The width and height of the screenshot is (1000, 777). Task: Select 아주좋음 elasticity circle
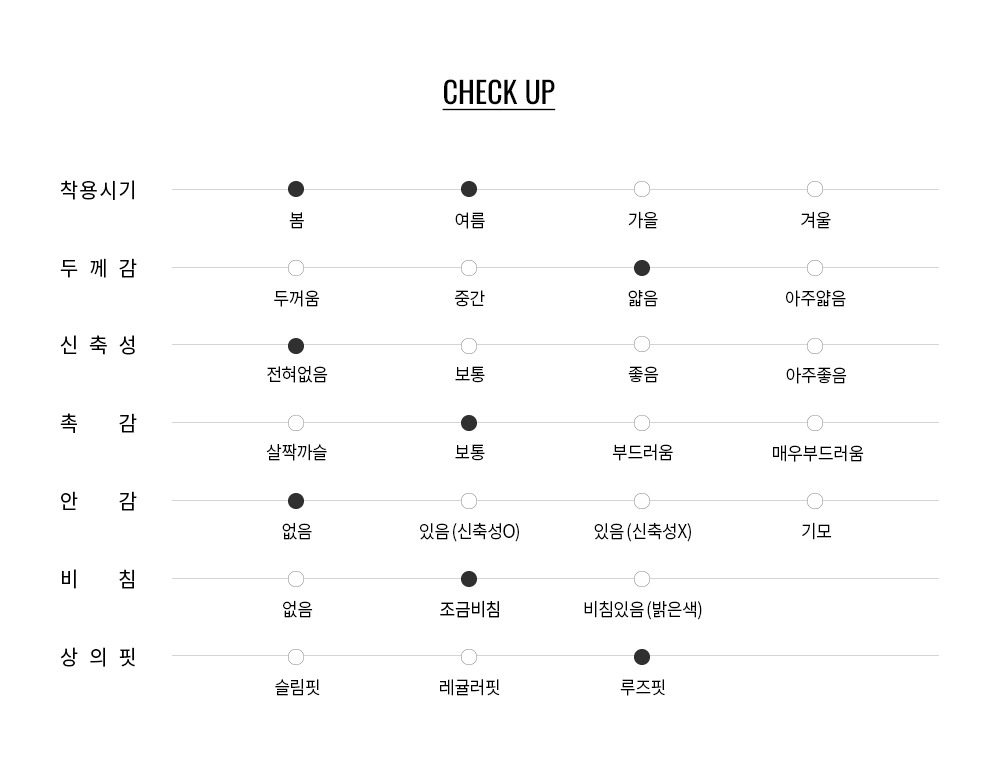[815, 346]
